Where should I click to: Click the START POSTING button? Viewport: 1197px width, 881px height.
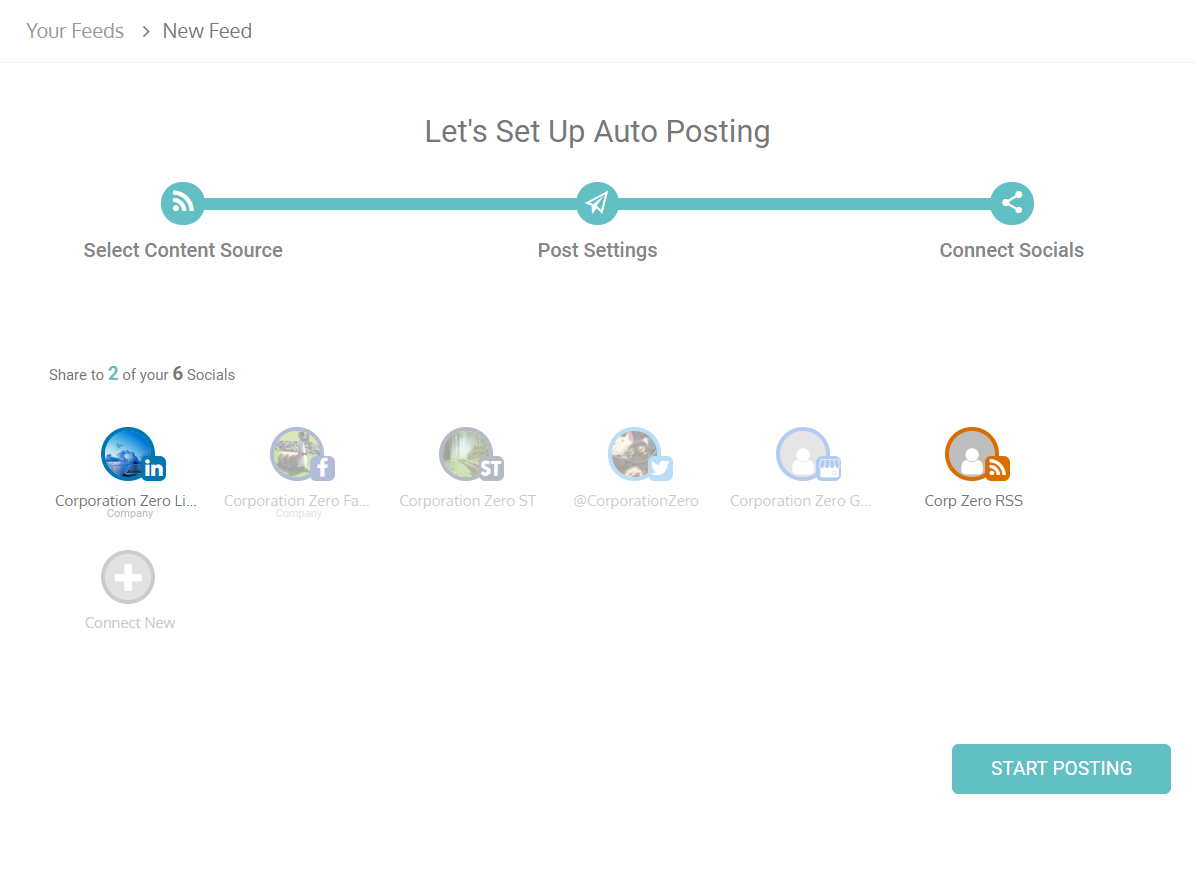(1060, 769)
